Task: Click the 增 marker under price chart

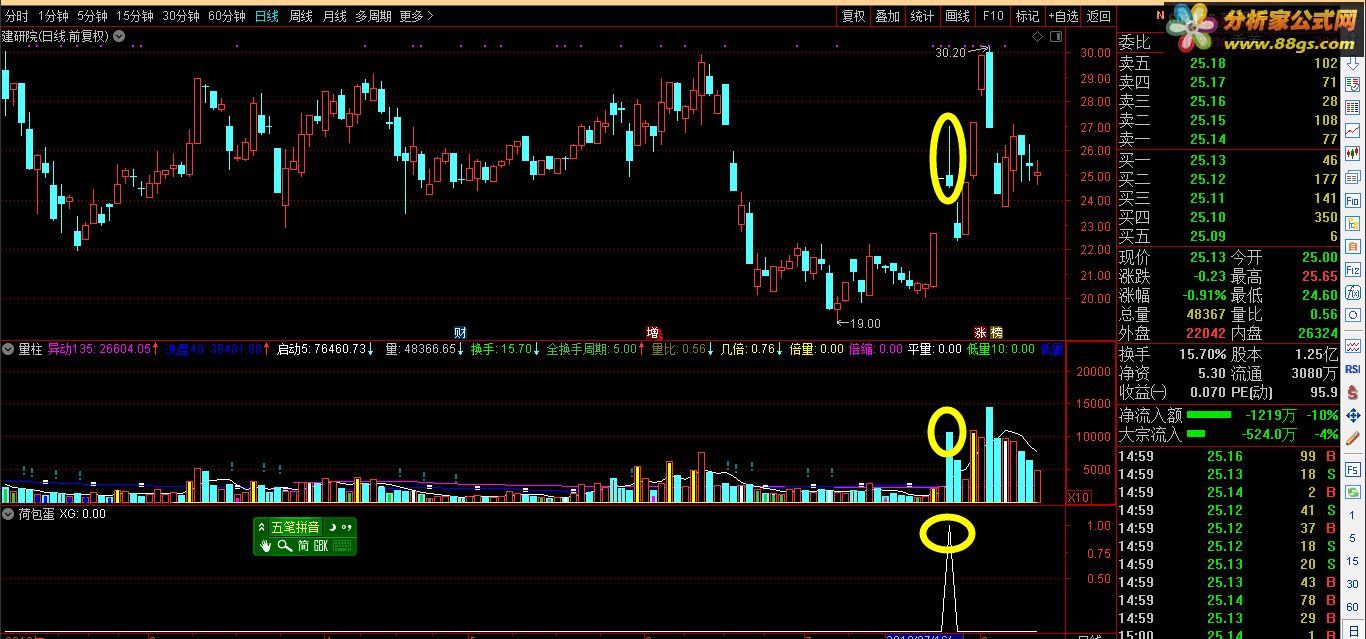Action: (653, 332)
